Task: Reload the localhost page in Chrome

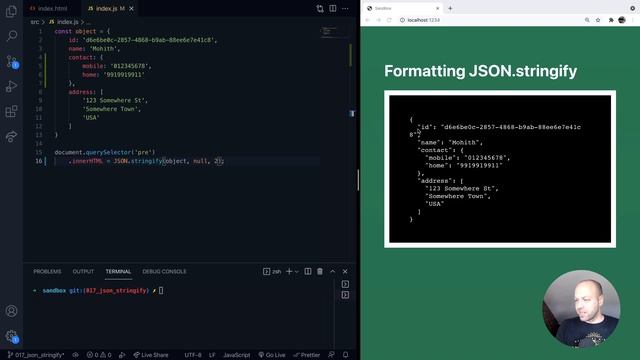Action: coord(389,20)
